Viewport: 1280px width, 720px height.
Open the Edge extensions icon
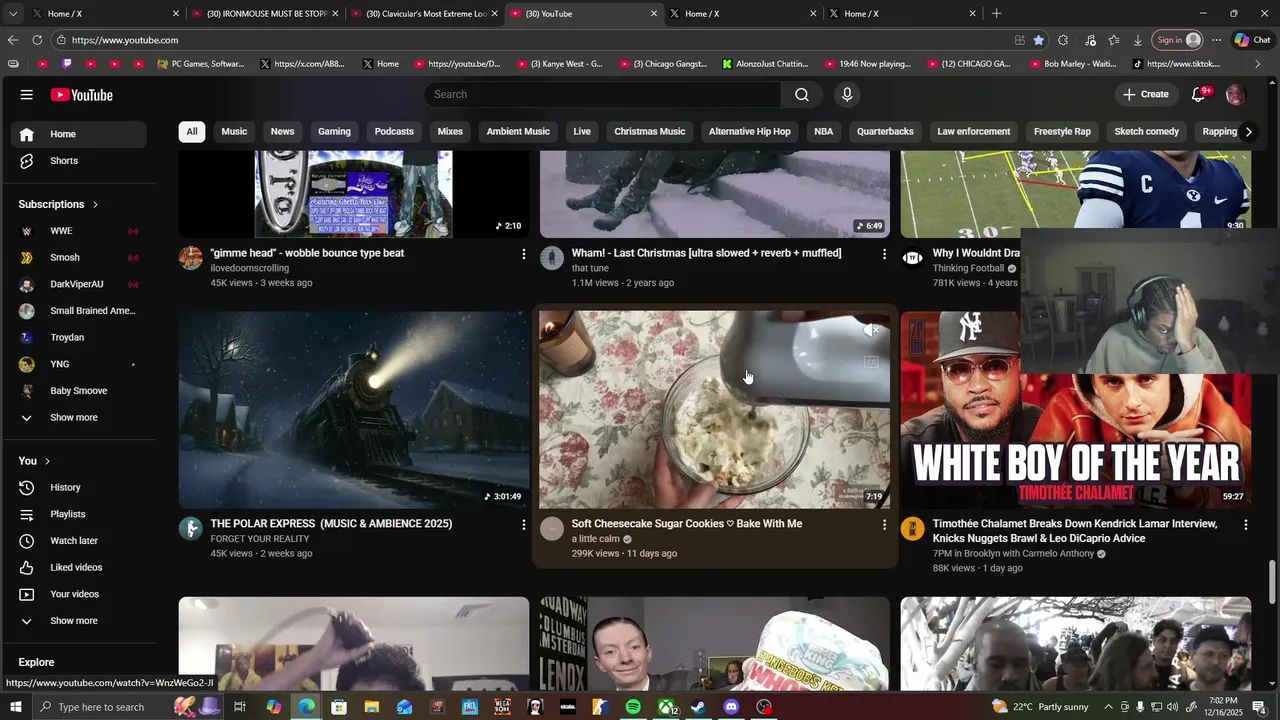[x=1063, y=40]
